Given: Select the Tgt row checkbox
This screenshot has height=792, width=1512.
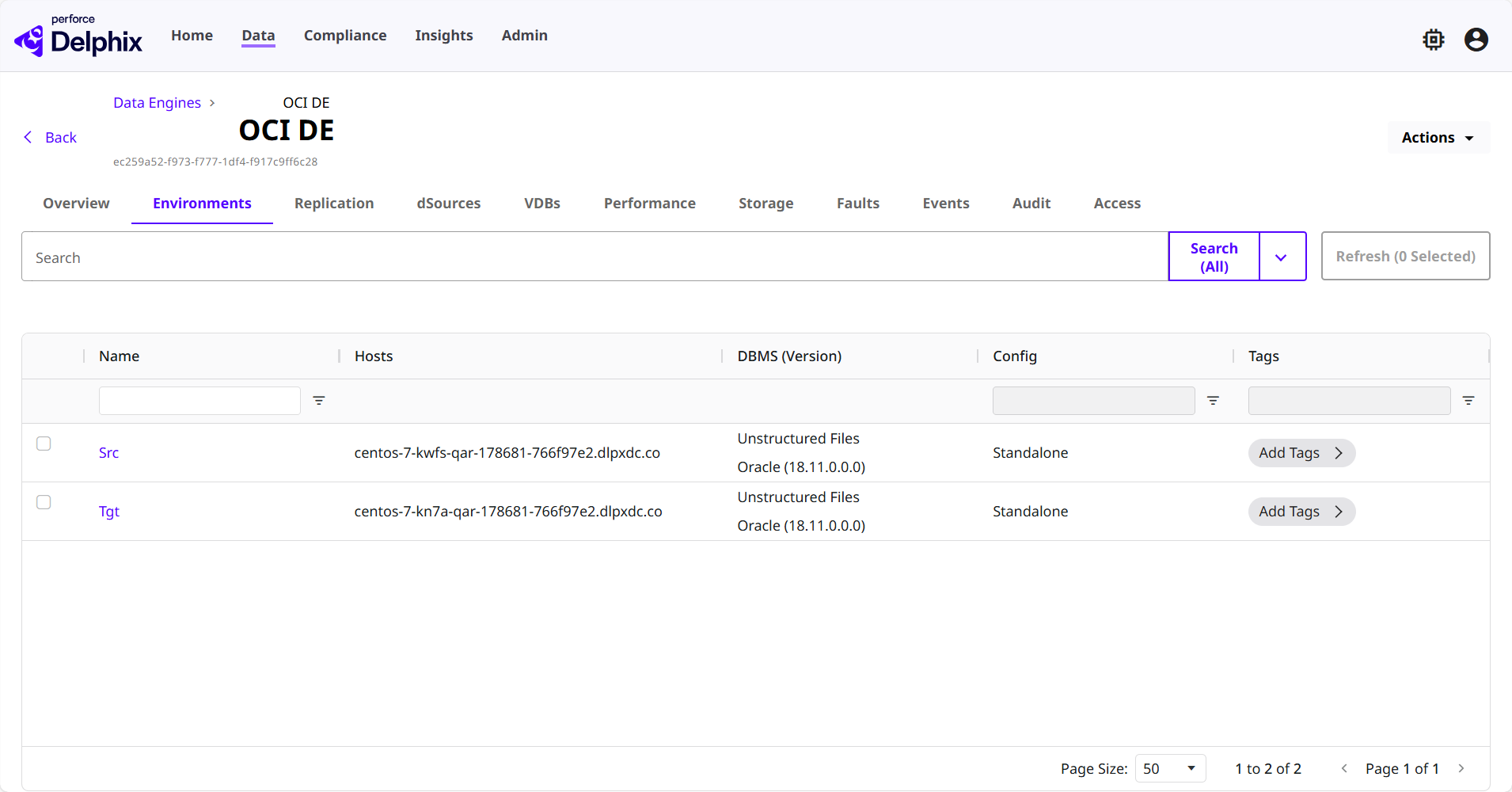Looking at the screenshot, I should pos(44,502).
